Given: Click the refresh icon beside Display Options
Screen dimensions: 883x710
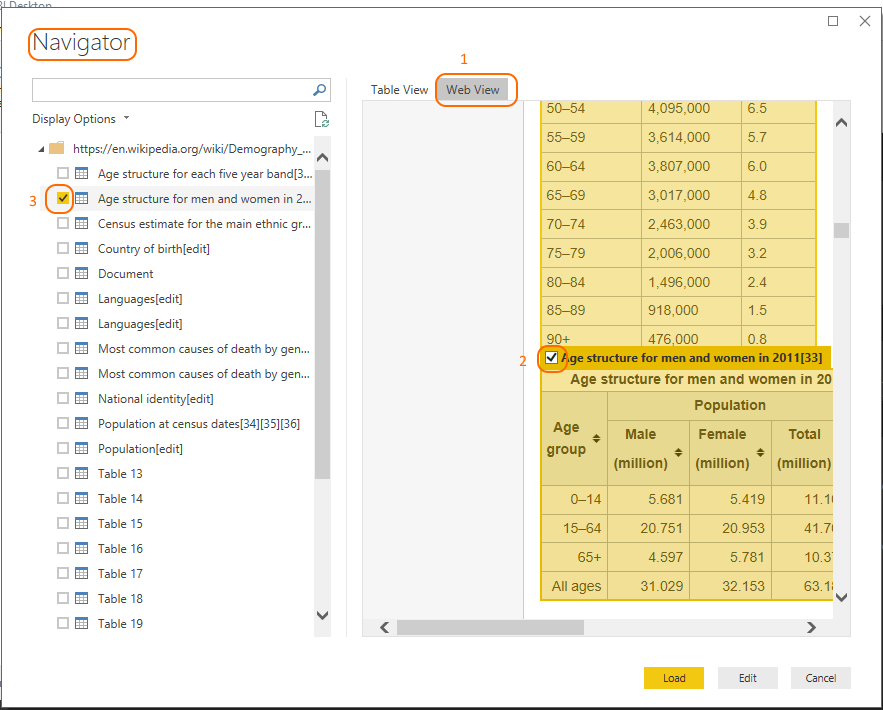Looking at the screenshot, I should [x=321, y=120].
